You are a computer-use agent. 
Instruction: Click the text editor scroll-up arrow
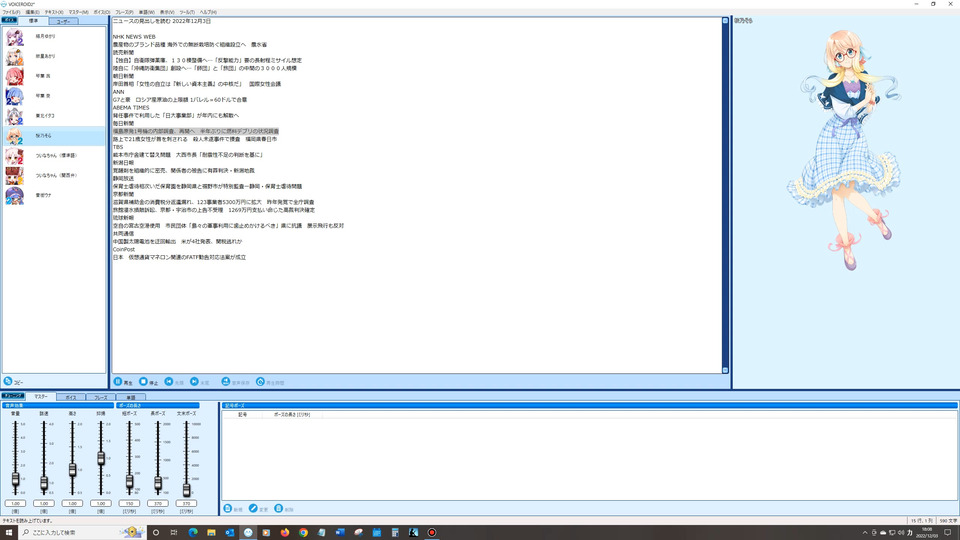coord(726,21)
